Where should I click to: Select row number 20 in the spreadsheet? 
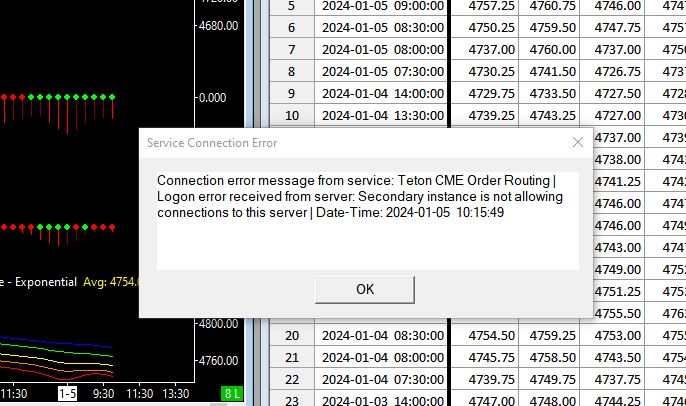click(292, 335)
